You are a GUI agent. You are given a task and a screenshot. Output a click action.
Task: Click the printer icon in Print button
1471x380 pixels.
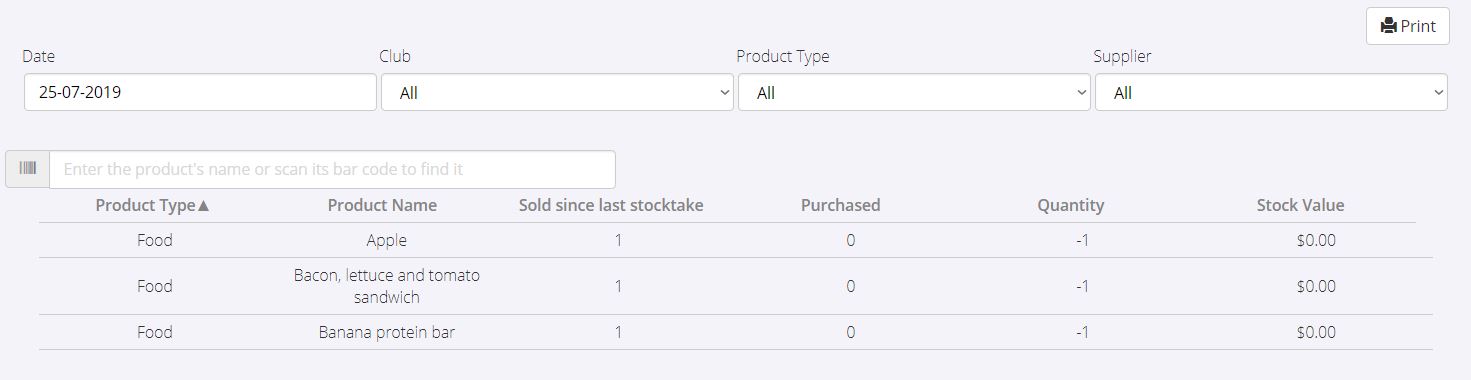(1388, 26)
